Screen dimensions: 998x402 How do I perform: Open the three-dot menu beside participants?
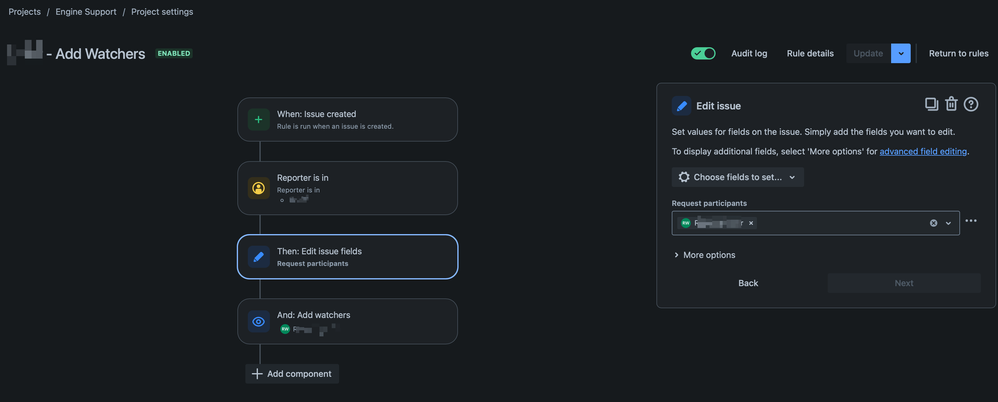pos(971,222)
